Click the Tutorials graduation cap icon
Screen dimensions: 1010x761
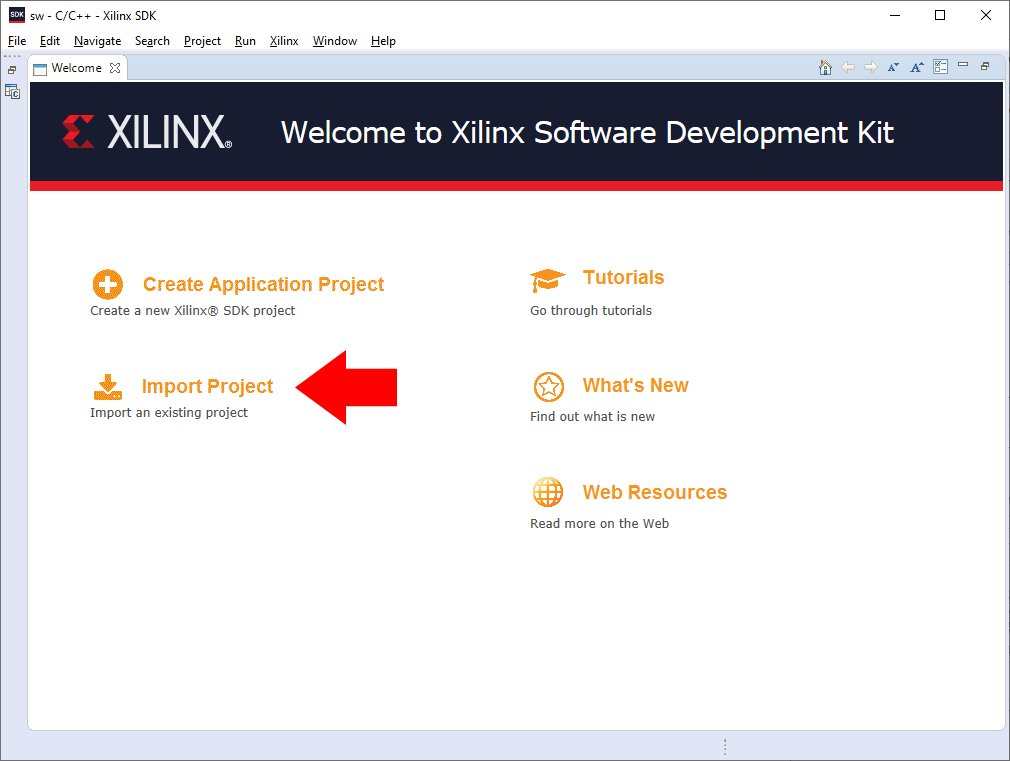pyautogui.click(x=548, y=280)
